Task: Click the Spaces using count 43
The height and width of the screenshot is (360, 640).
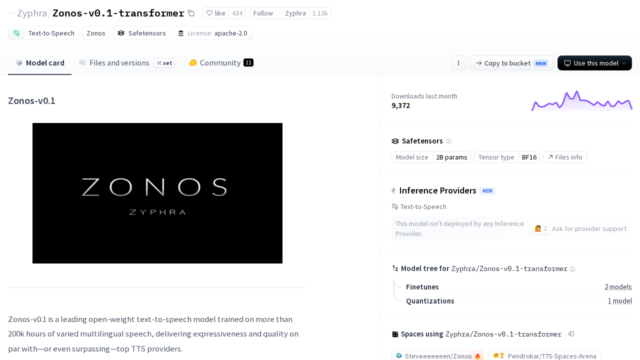Action: pos(571,334)
